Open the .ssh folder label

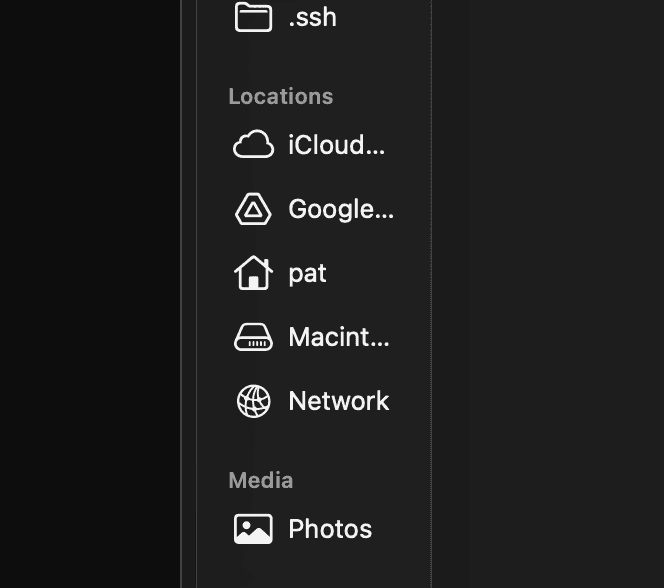(x=312, y=17)
